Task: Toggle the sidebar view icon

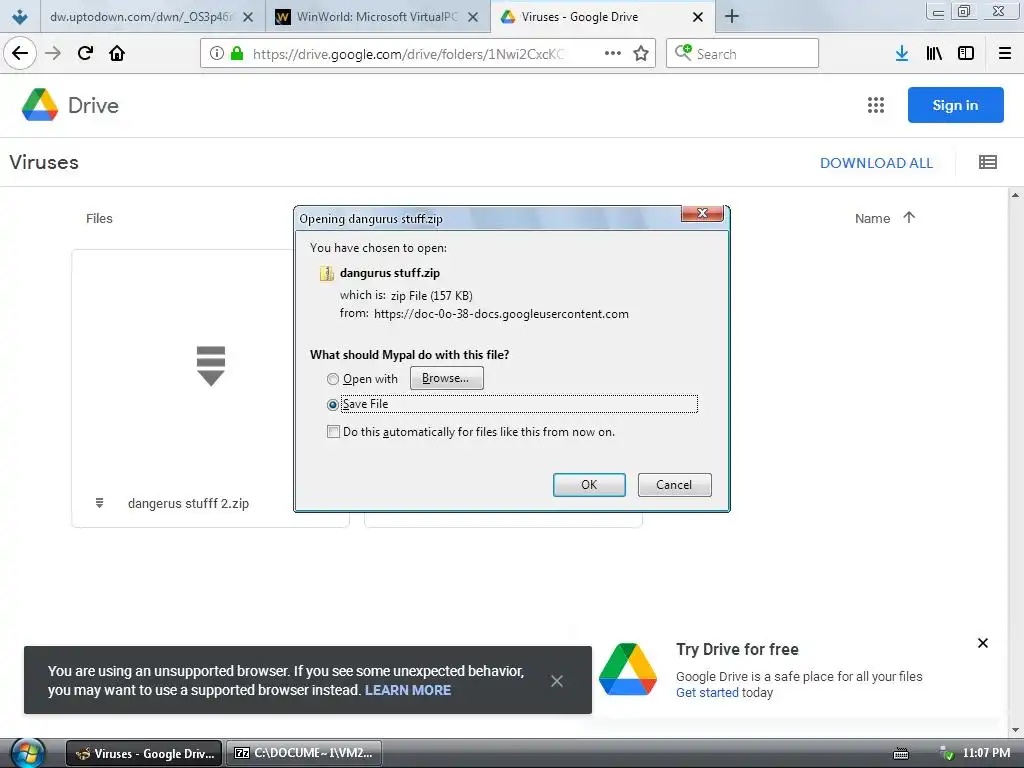Action: tap(966, 54)
